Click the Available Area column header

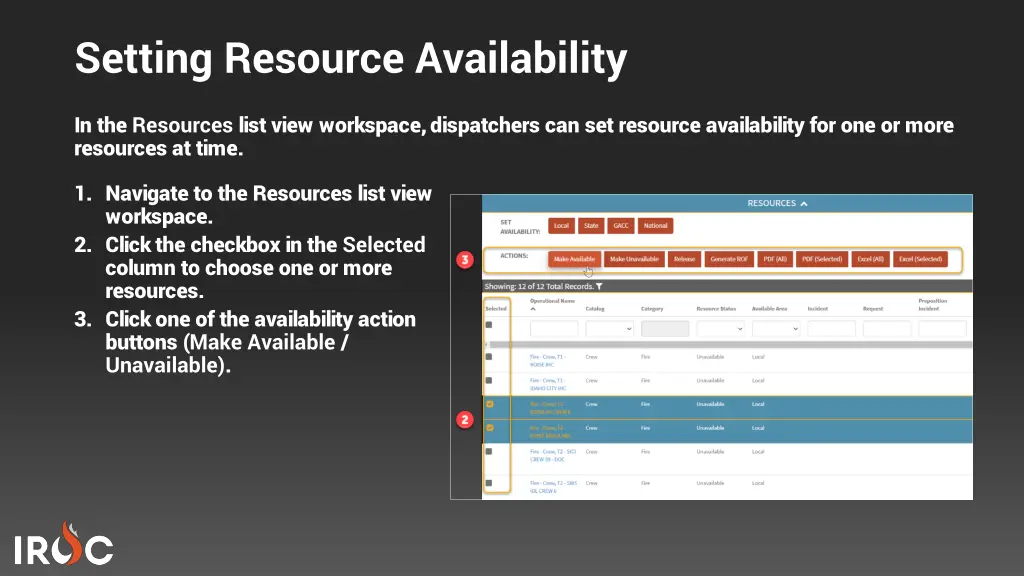[x=769, y=308]
